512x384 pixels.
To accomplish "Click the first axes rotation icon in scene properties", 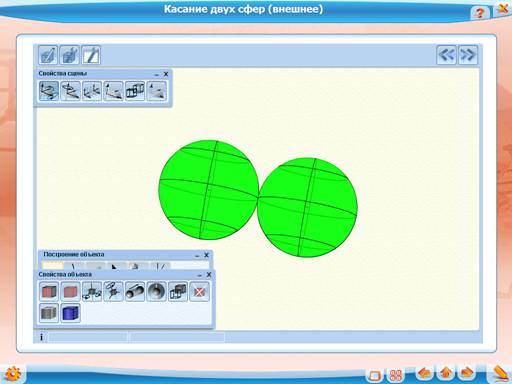I will tap(49, 91).
